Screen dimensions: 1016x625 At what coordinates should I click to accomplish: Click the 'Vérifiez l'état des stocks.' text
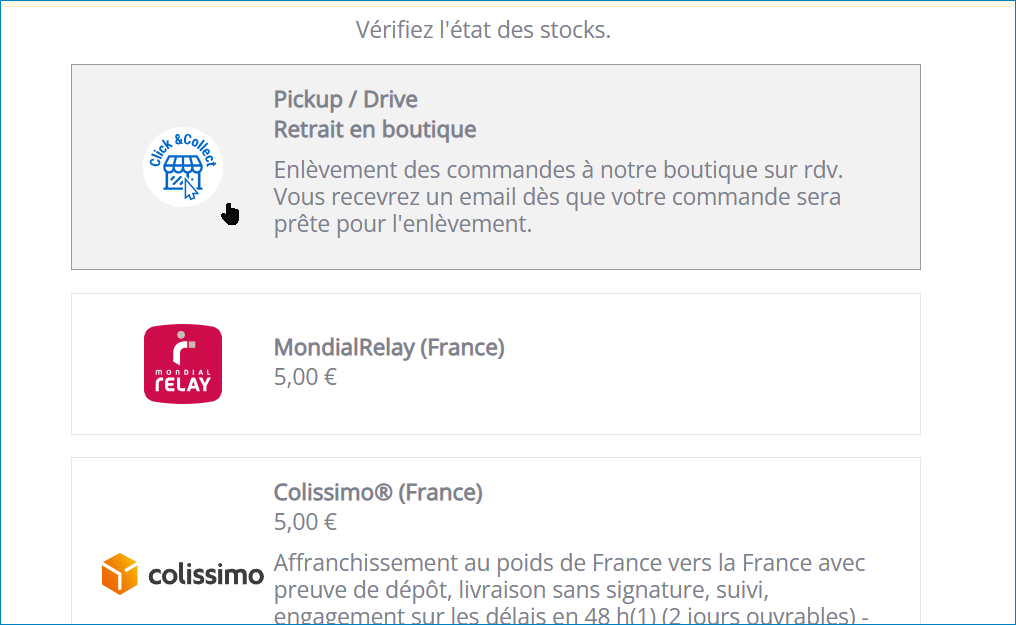[483, 30]
